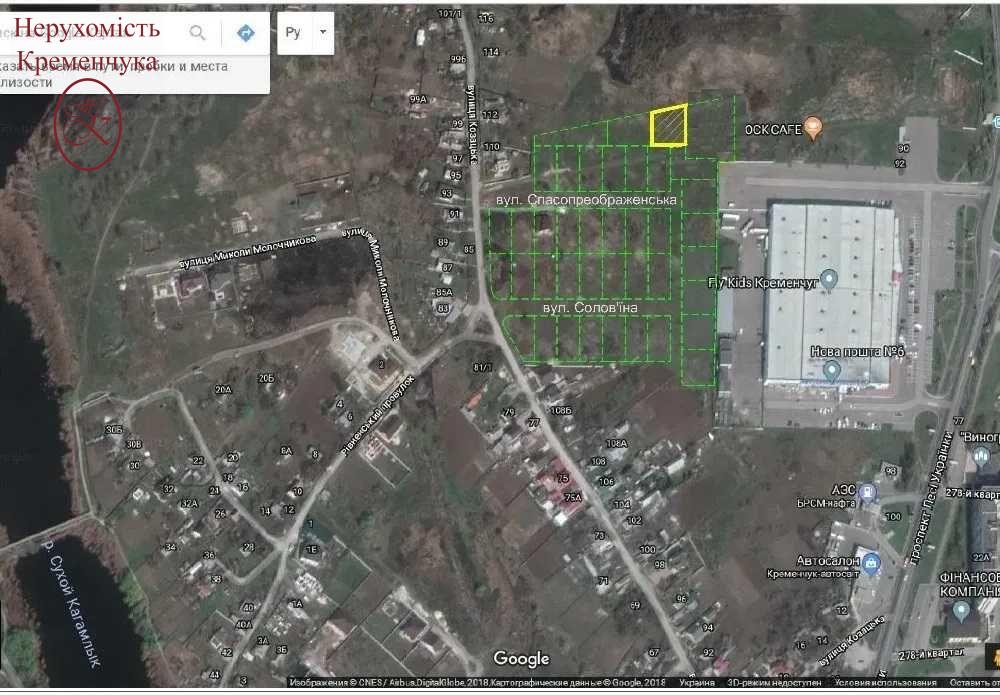Click the search magnifier icon
The height and width of the screenshot is (695, 1000).
pos(198,33)
